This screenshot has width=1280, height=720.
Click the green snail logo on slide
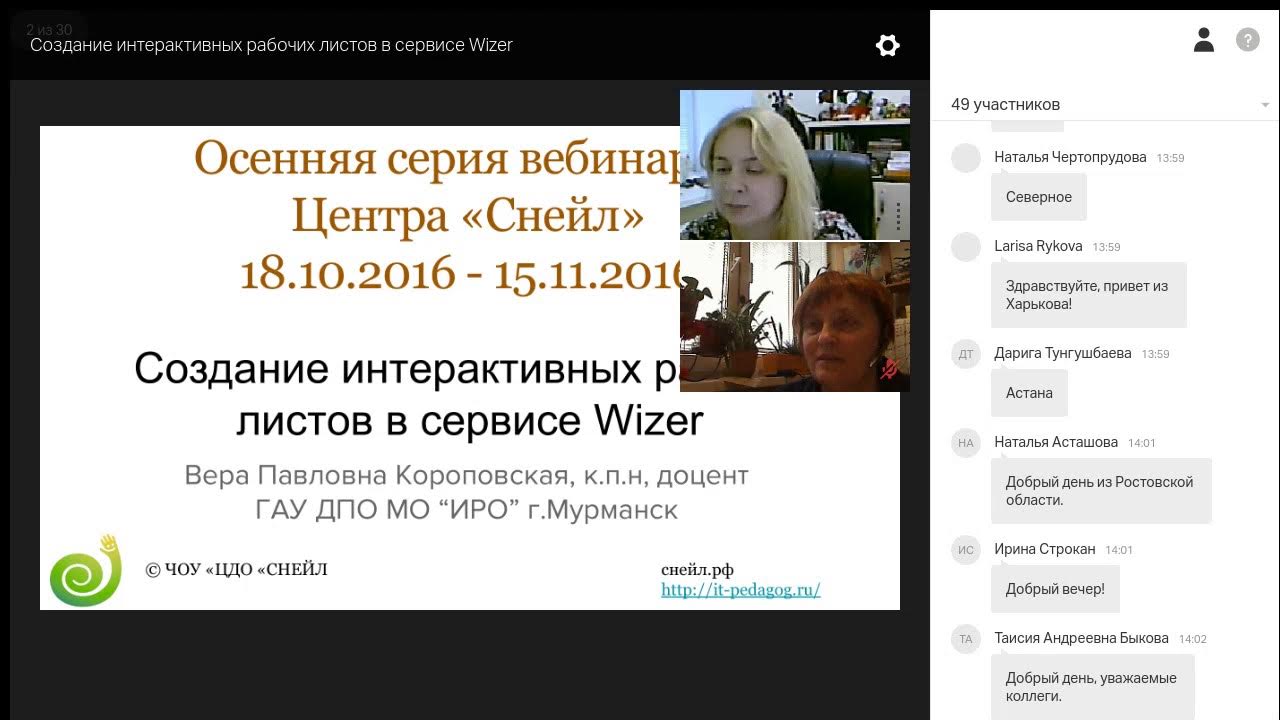pyautogui.click(x=85, y=570)
